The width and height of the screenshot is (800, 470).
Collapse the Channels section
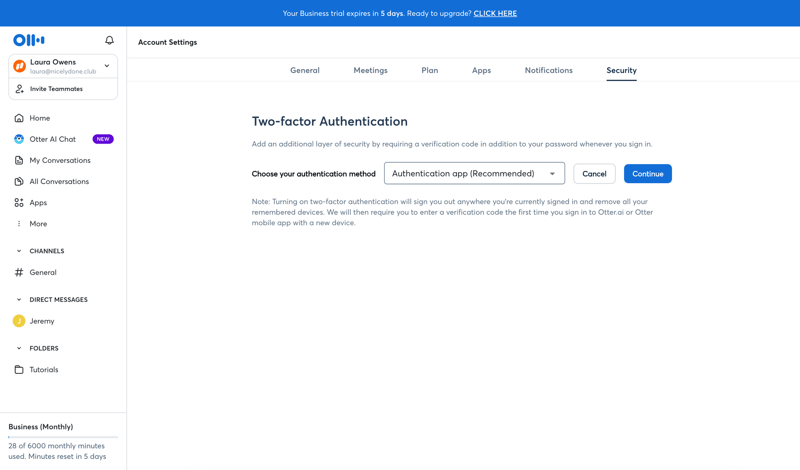tap(19, 251)
